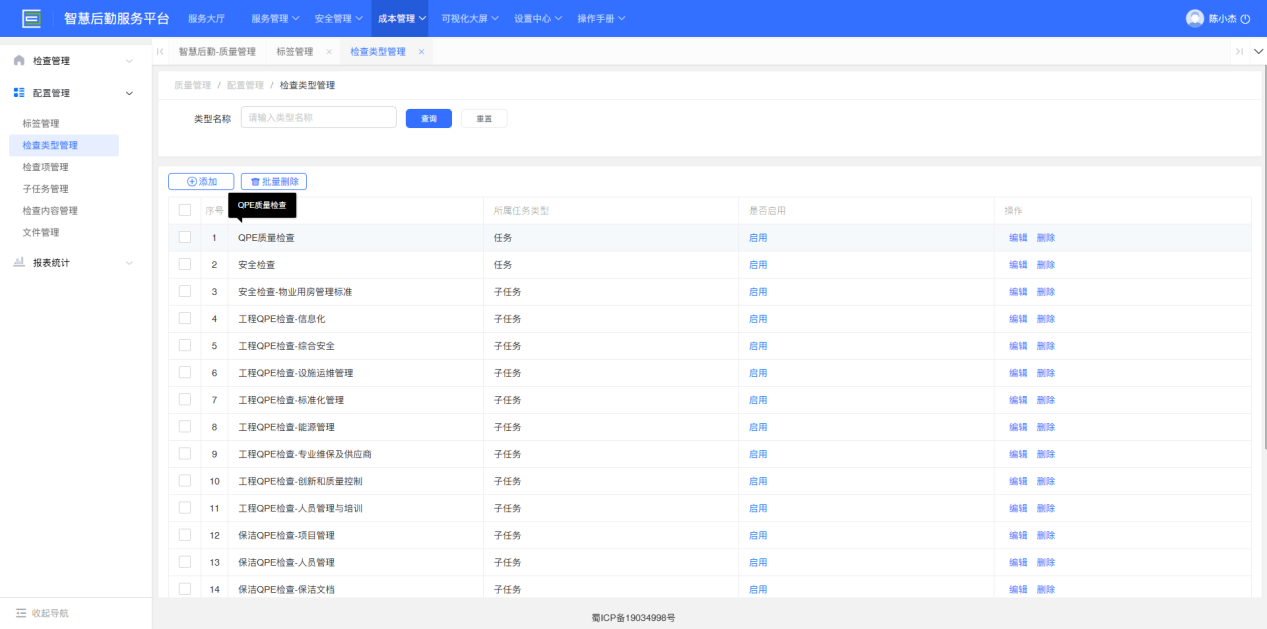The height and width of the screenshot is (629, 1267).
Task: Click the 检查管理 home icon in sidebar
Action: pos(19,61)
